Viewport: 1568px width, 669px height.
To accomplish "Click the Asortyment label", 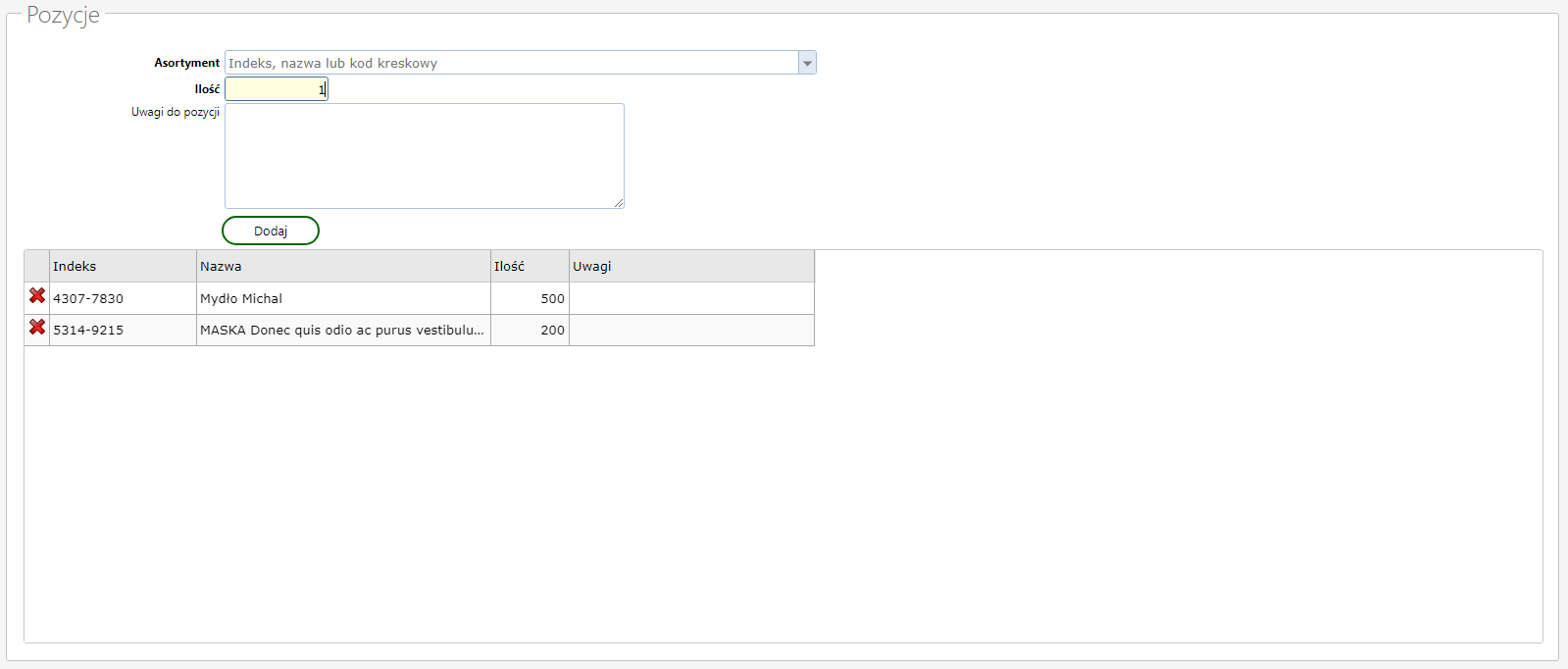I will [x=186, y=63].
